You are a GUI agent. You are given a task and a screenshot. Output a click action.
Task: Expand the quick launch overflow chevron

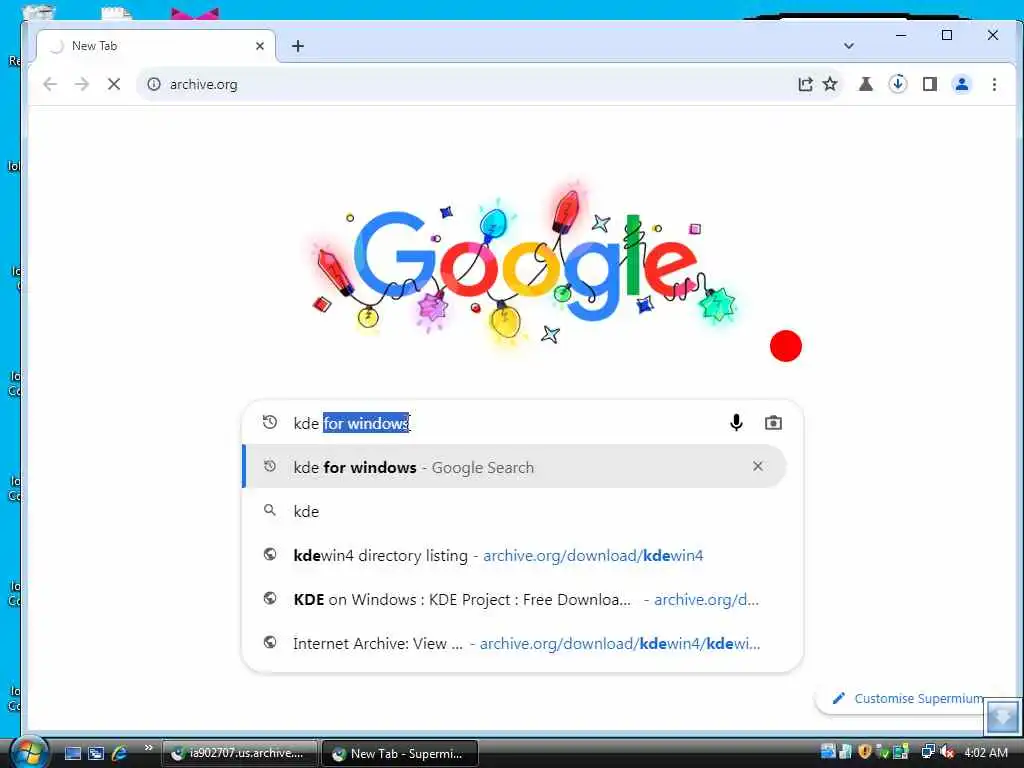tap(148, 748)
